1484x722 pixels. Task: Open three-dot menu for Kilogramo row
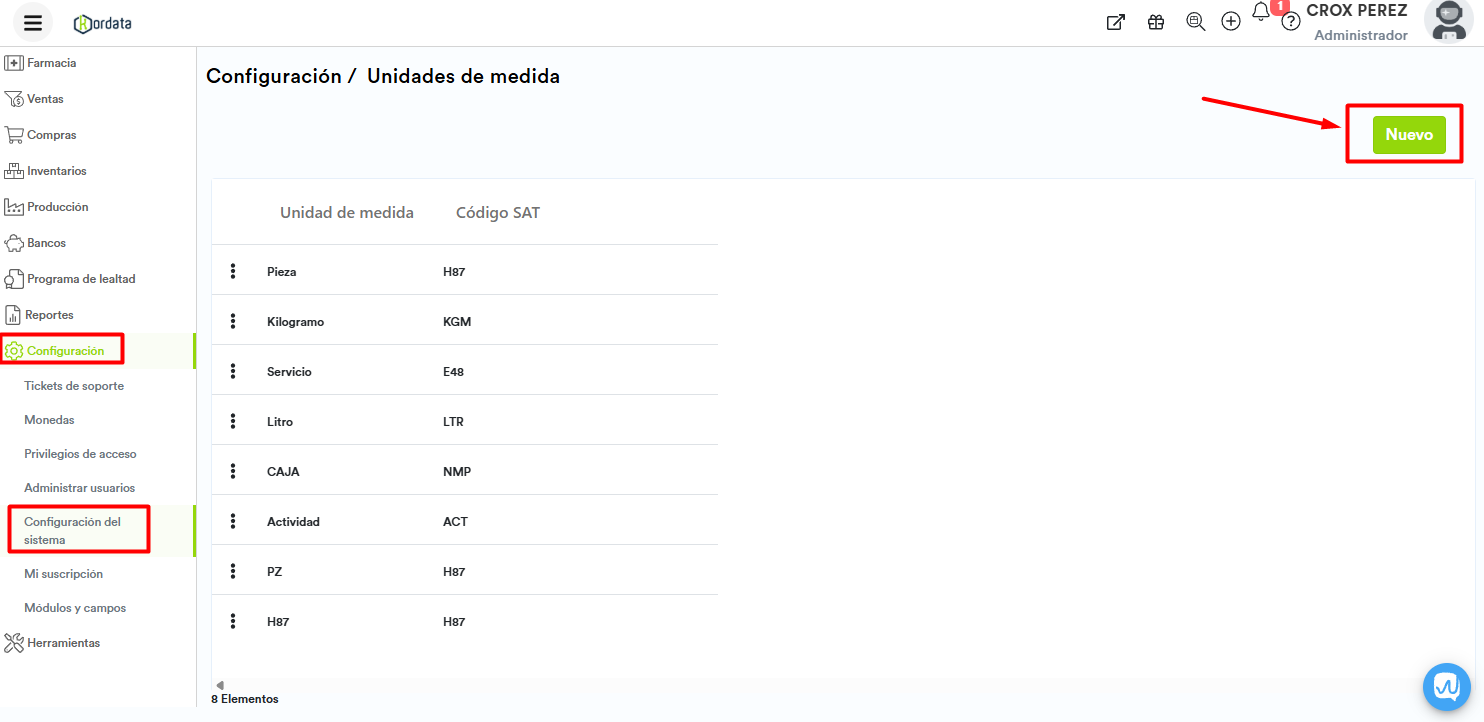(233, 321)
